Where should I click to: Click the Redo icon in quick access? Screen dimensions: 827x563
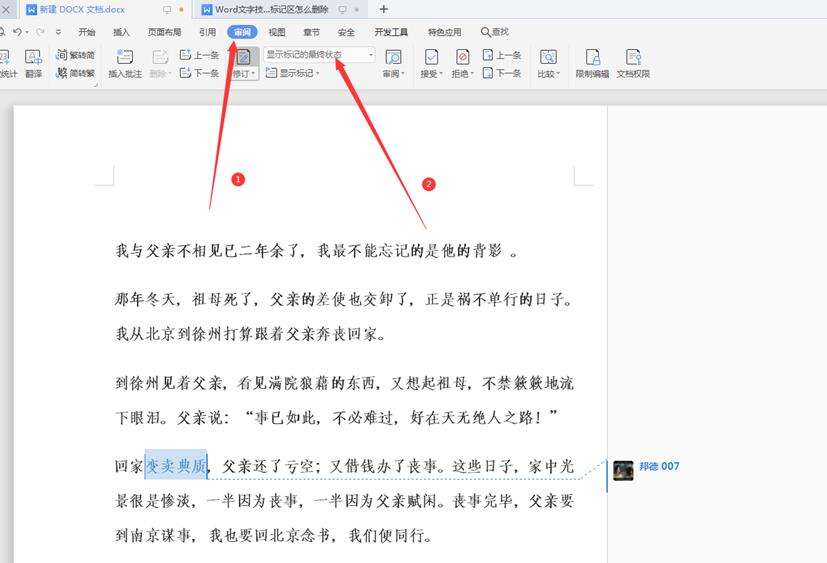tap(40, 32)
